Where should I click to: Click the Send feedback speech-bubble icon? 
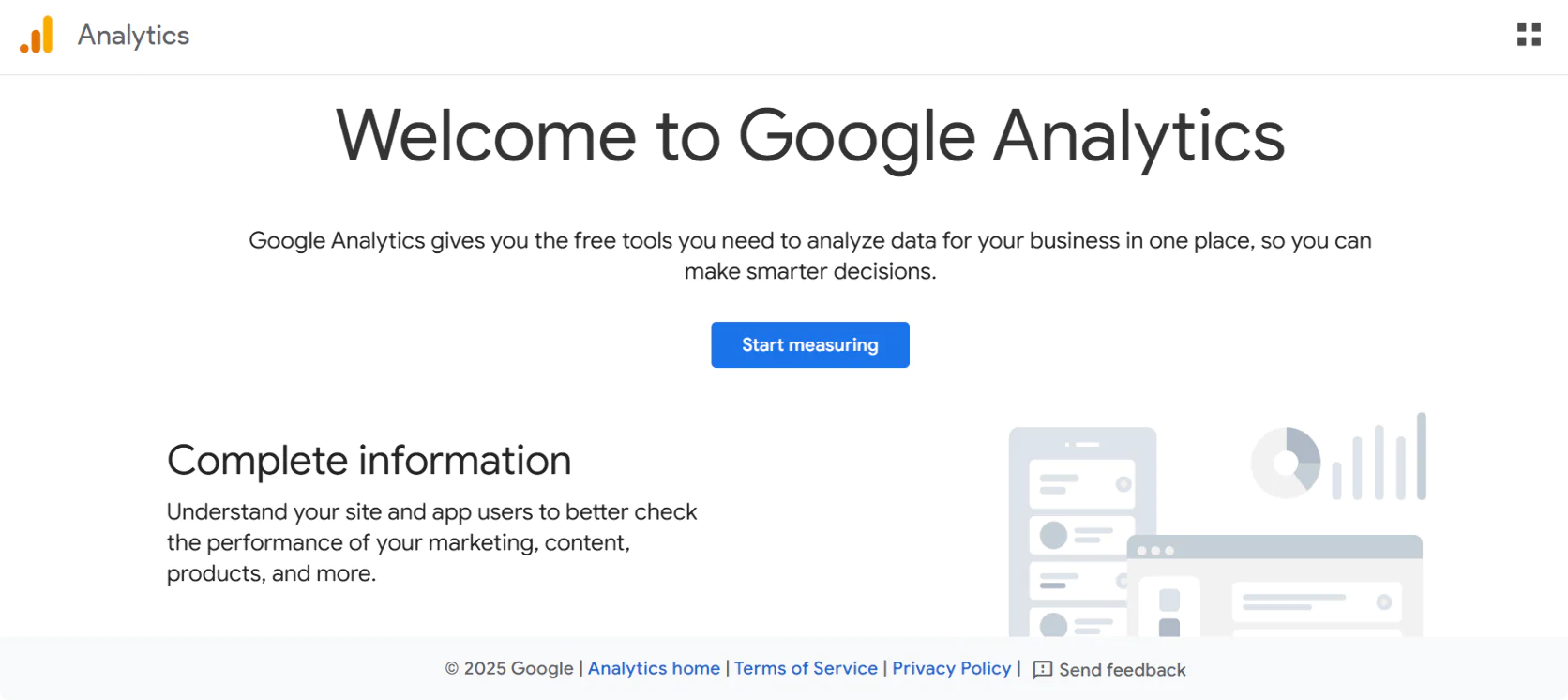tap(1042, 670)
